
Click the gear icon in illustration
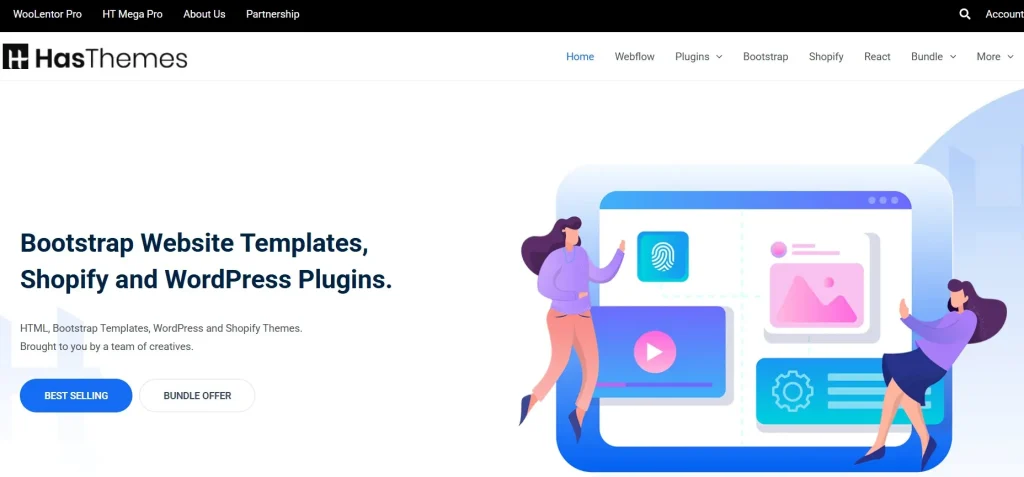click(x=792, y=391)
